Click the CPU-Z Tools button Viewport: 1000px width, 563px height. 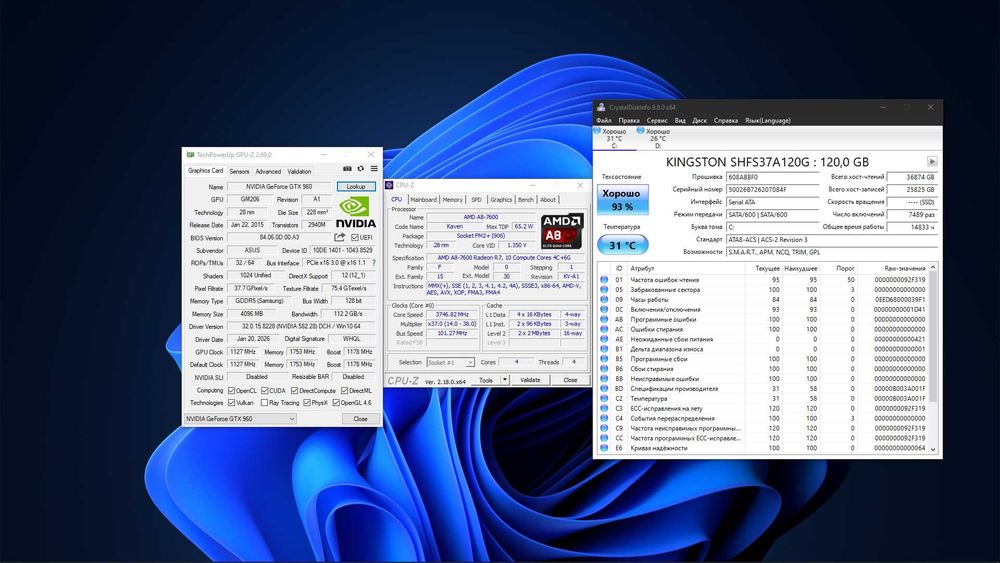pyautogui.click(x=486, y=379)
